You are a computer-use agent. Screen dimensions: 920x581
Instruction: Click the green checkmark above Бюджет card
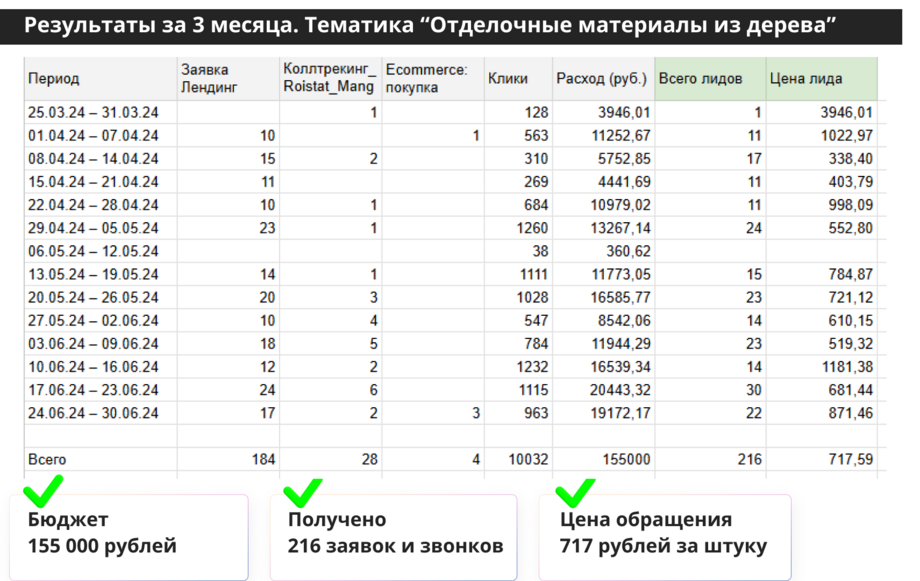[43, 491]
